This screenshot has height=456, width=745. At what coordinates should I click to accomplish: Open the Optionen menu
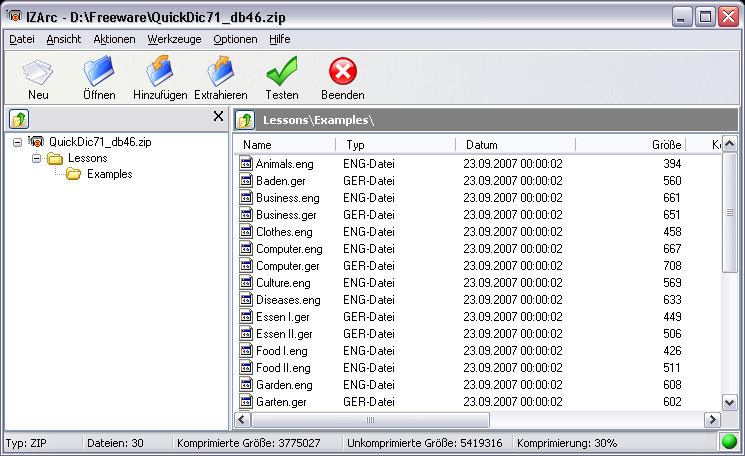pyautogui.click(x=235, y=39)
